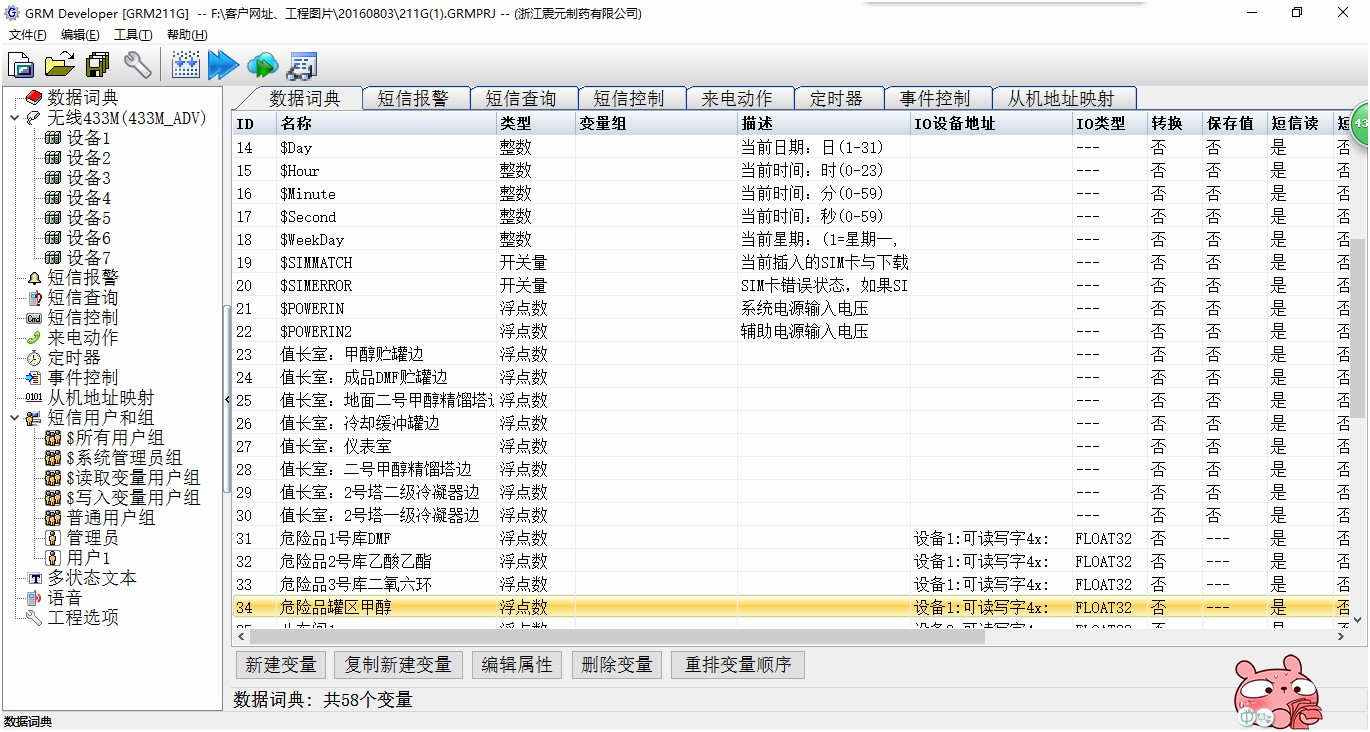Image resolution: width=1370 pixels, height=732 pixels.
Task: Switch to the 从机地址映射 tab
Action: coord(1061,98)
